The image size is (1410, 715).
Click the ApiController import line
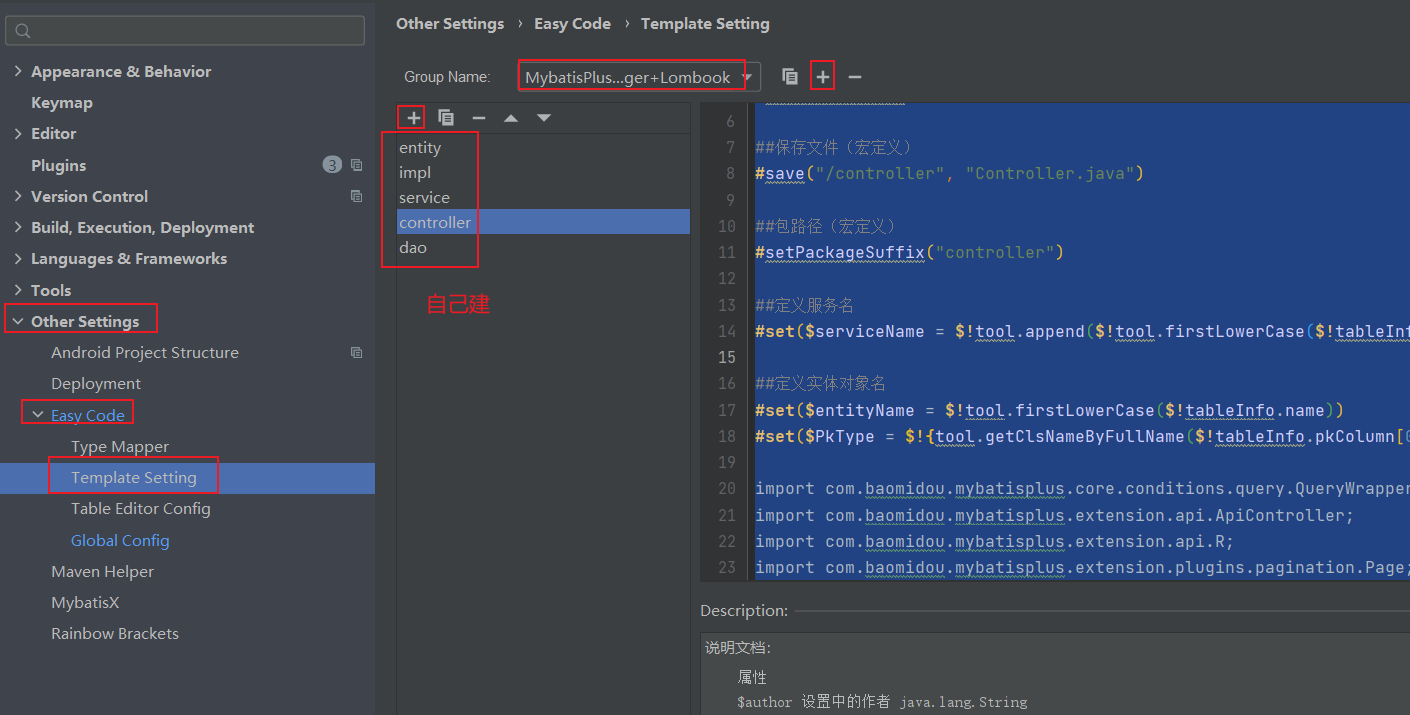click(1054, 515)
